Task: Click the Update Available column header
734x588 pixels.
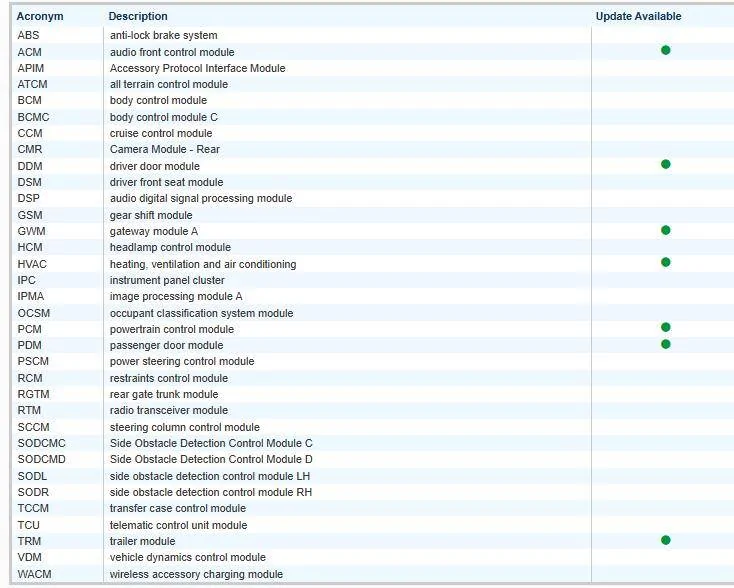Action: coord(638,16)
